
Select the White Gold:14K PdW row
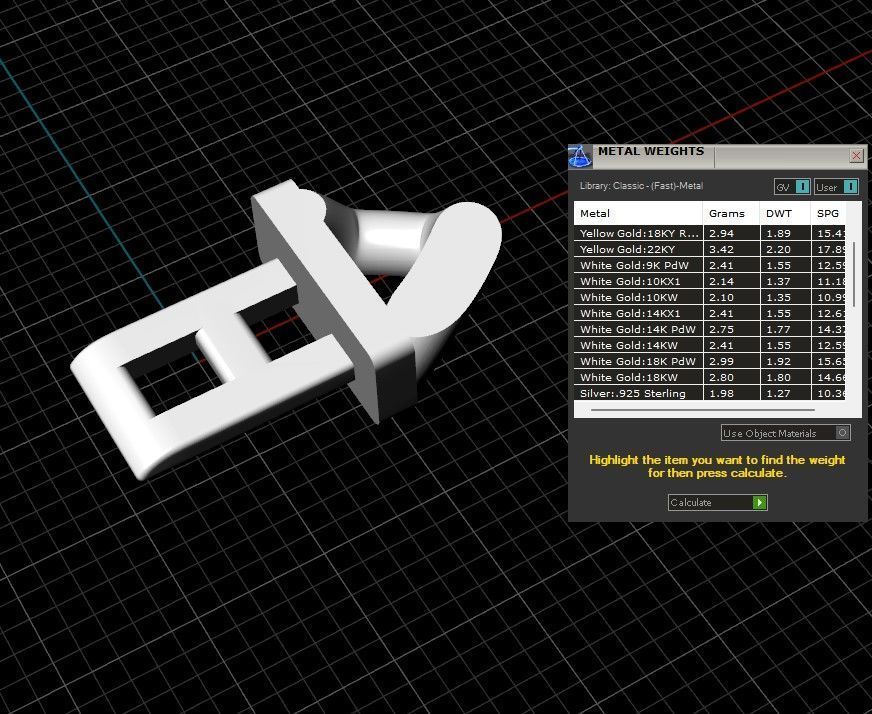coord(710,329)
